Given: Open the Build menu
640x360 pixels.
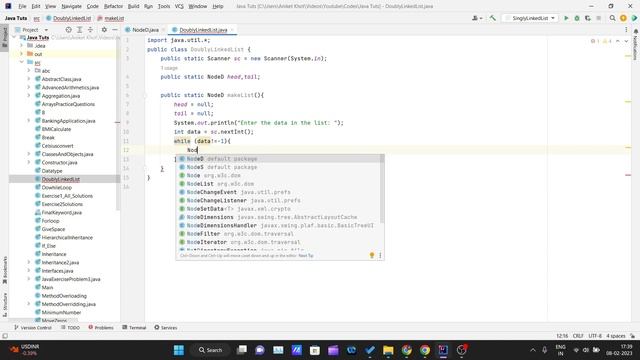Looking at the screenshot, I should 133,6.
